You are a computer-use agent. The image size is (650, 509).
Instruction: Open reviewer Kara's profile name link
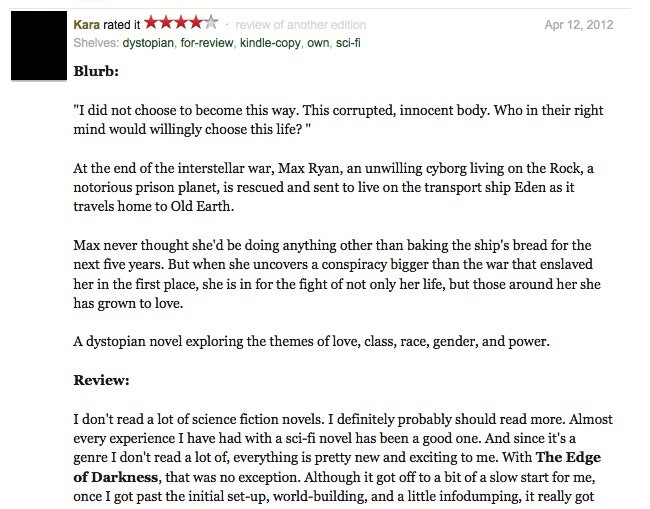pos(89,23)
